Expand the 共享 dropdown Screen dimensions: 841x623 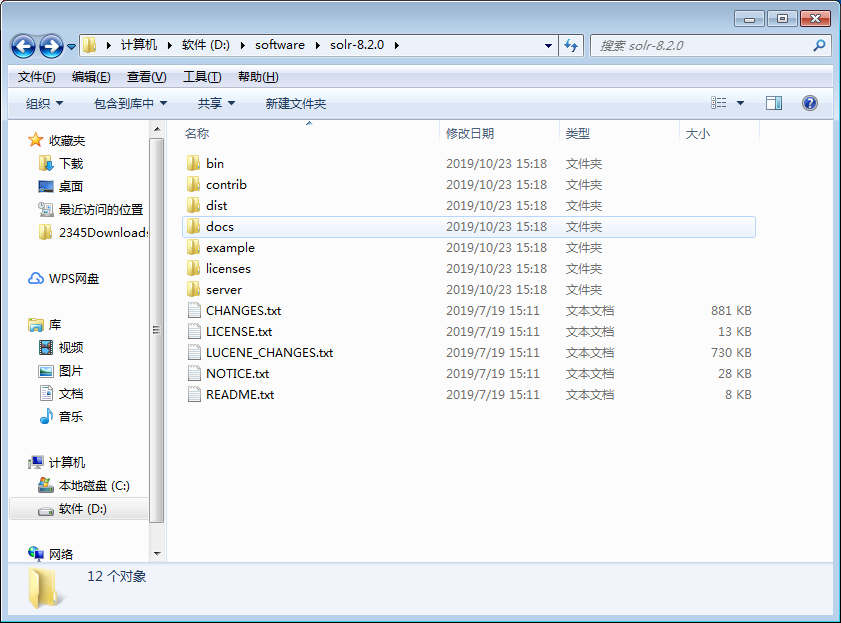click(x=216, y=103)
